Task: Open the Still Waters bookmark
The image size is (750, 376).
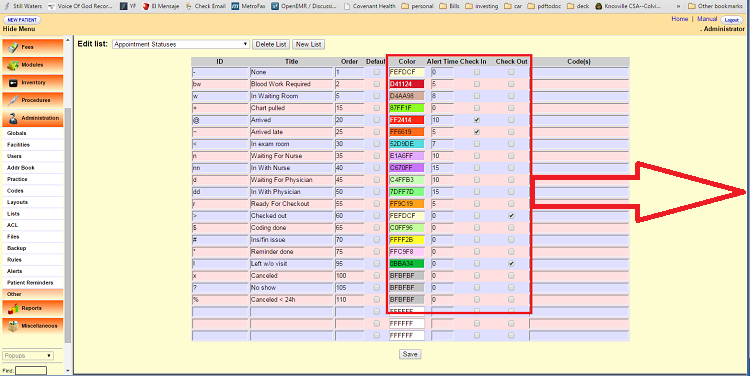Action: [x=23, y=6]
